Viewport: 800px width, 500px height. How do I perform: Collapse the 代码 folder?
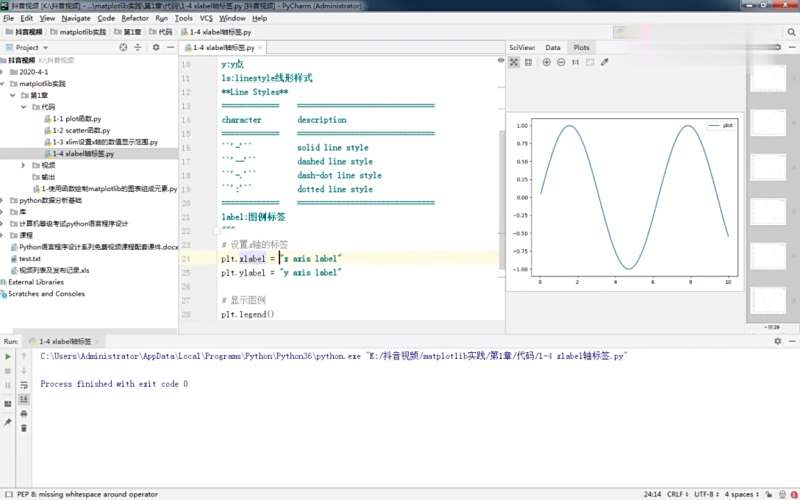click(23, 107)
